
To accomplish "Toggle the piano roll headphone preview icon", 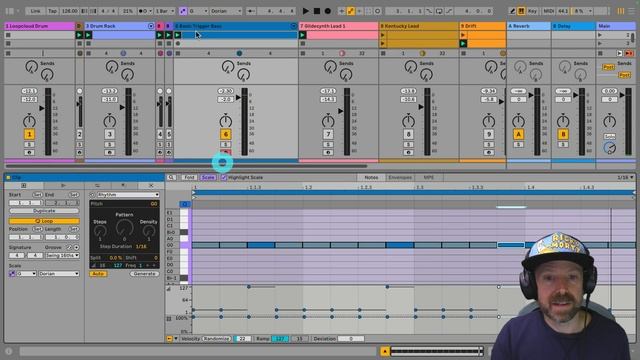I will click(x=184, y=204).
